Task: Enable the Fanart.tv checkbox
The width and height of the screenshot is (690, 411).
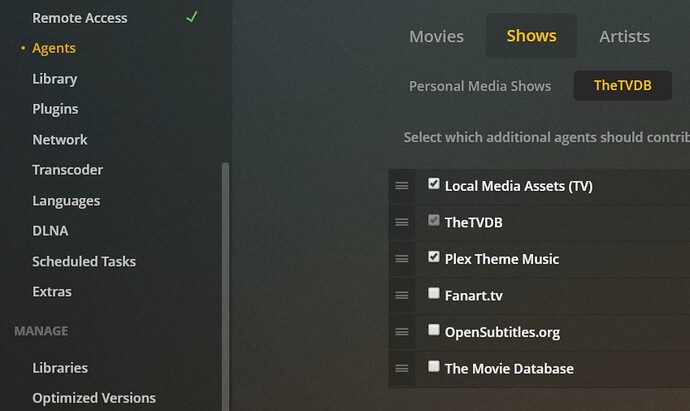Action: coord(433,293)
